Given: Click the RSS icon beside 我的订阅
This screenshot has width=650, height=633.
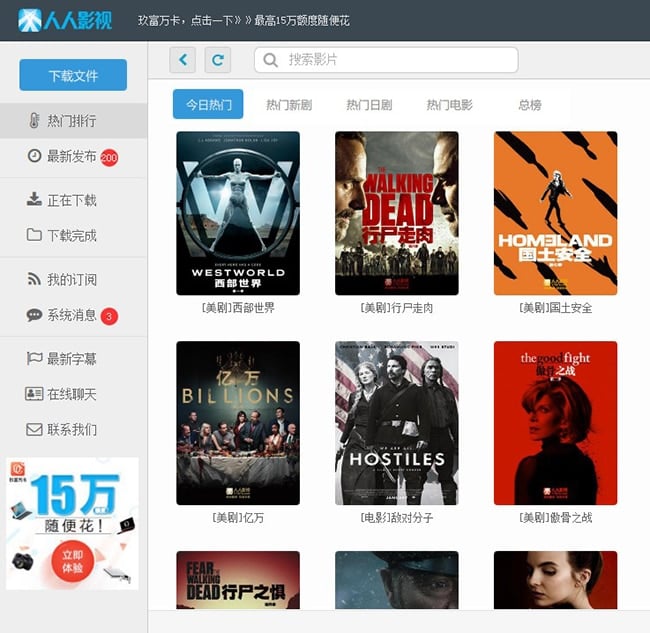Looking at the screenshot, I should point(34,279).
